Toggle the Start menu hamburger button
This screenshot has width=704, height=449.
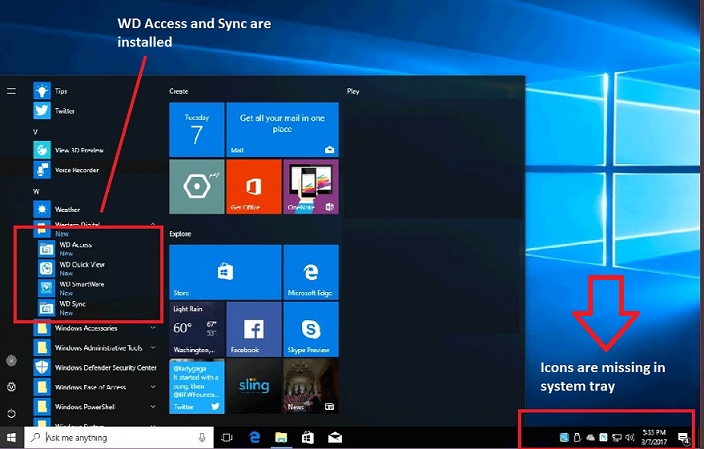point(11,91)
